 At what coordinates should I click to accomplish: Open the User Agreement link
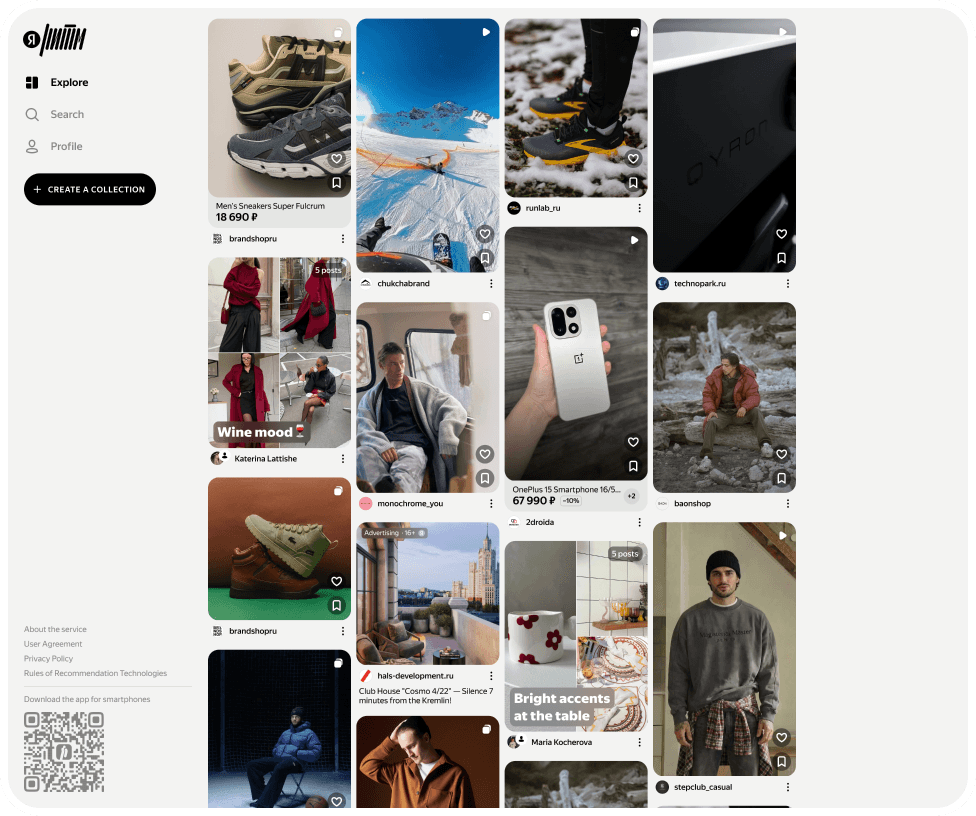(53, 644)
